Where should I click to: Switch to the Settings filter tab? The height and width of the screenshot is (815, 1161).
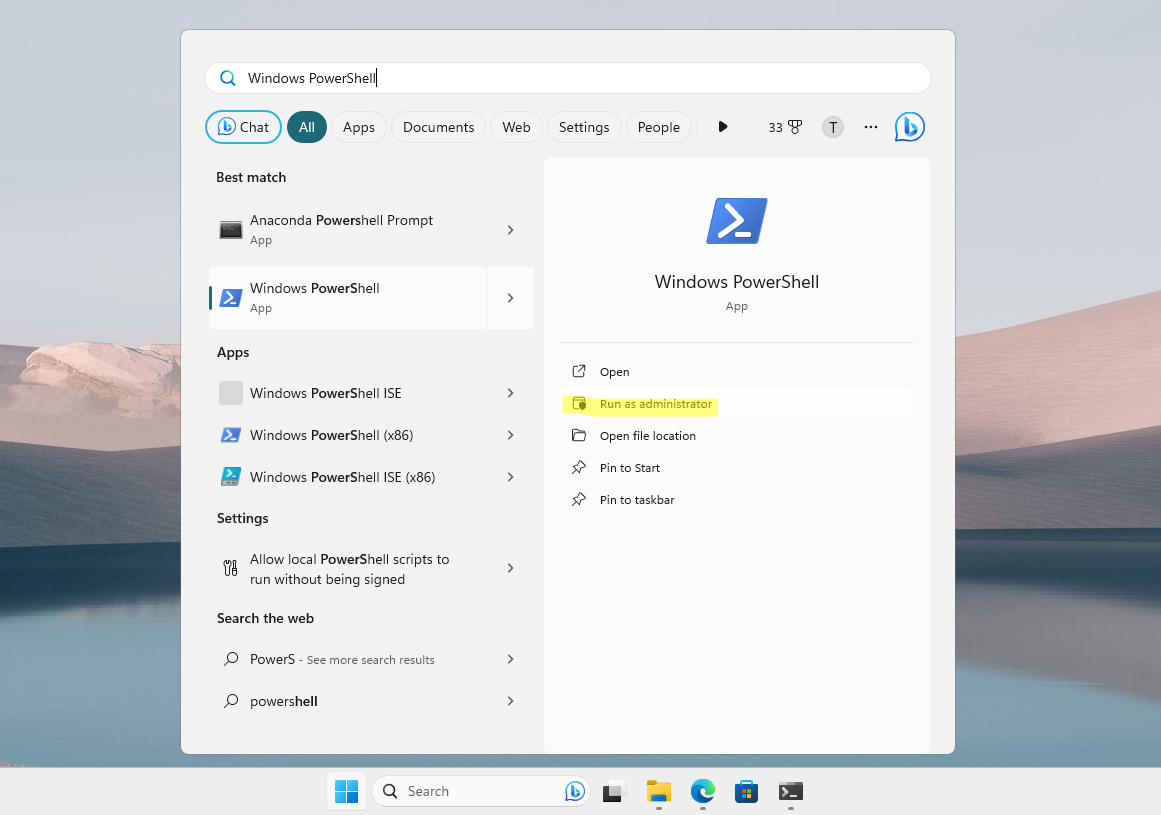583,127
